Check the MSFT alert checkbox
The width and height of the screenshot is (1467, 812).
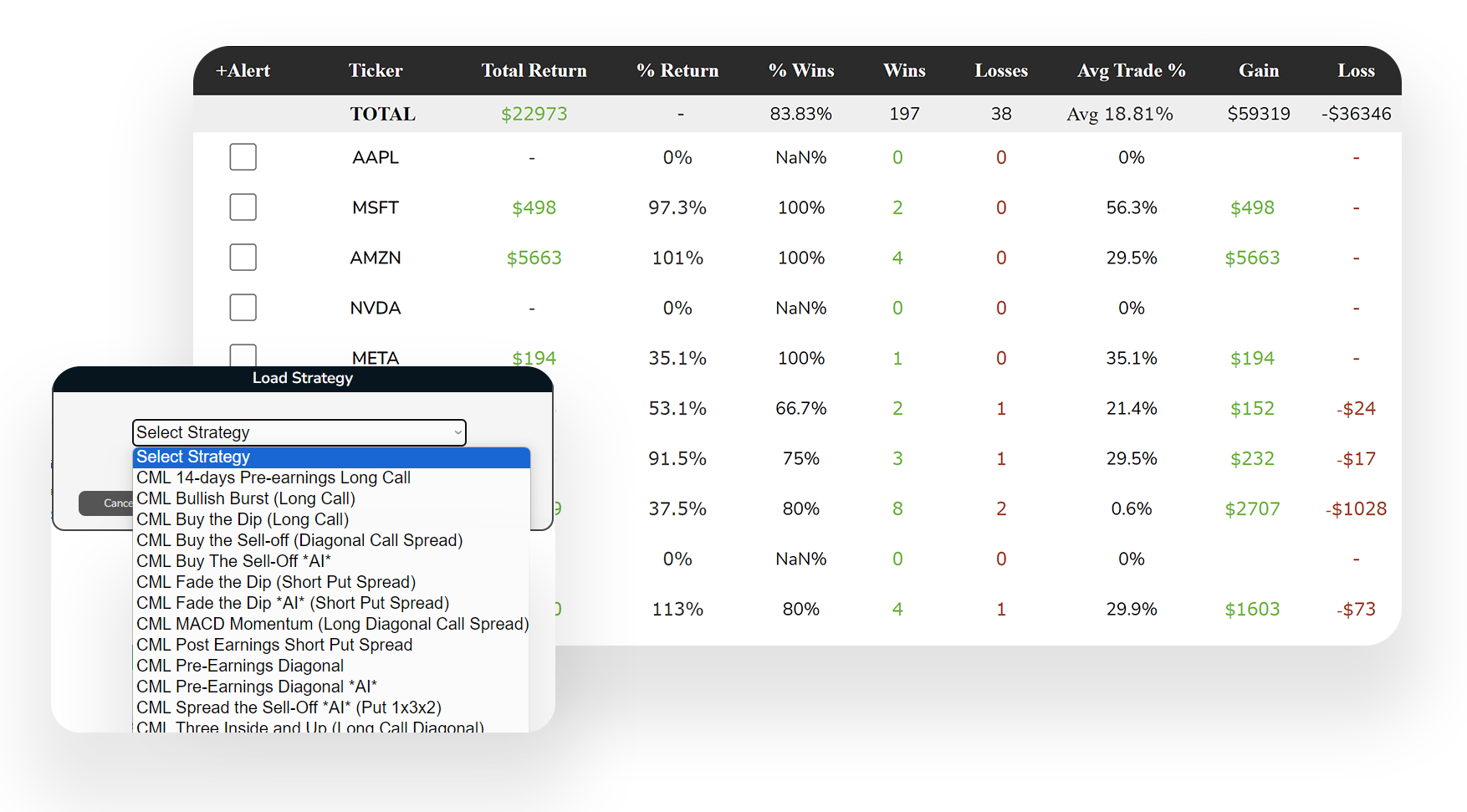point(243,207)
